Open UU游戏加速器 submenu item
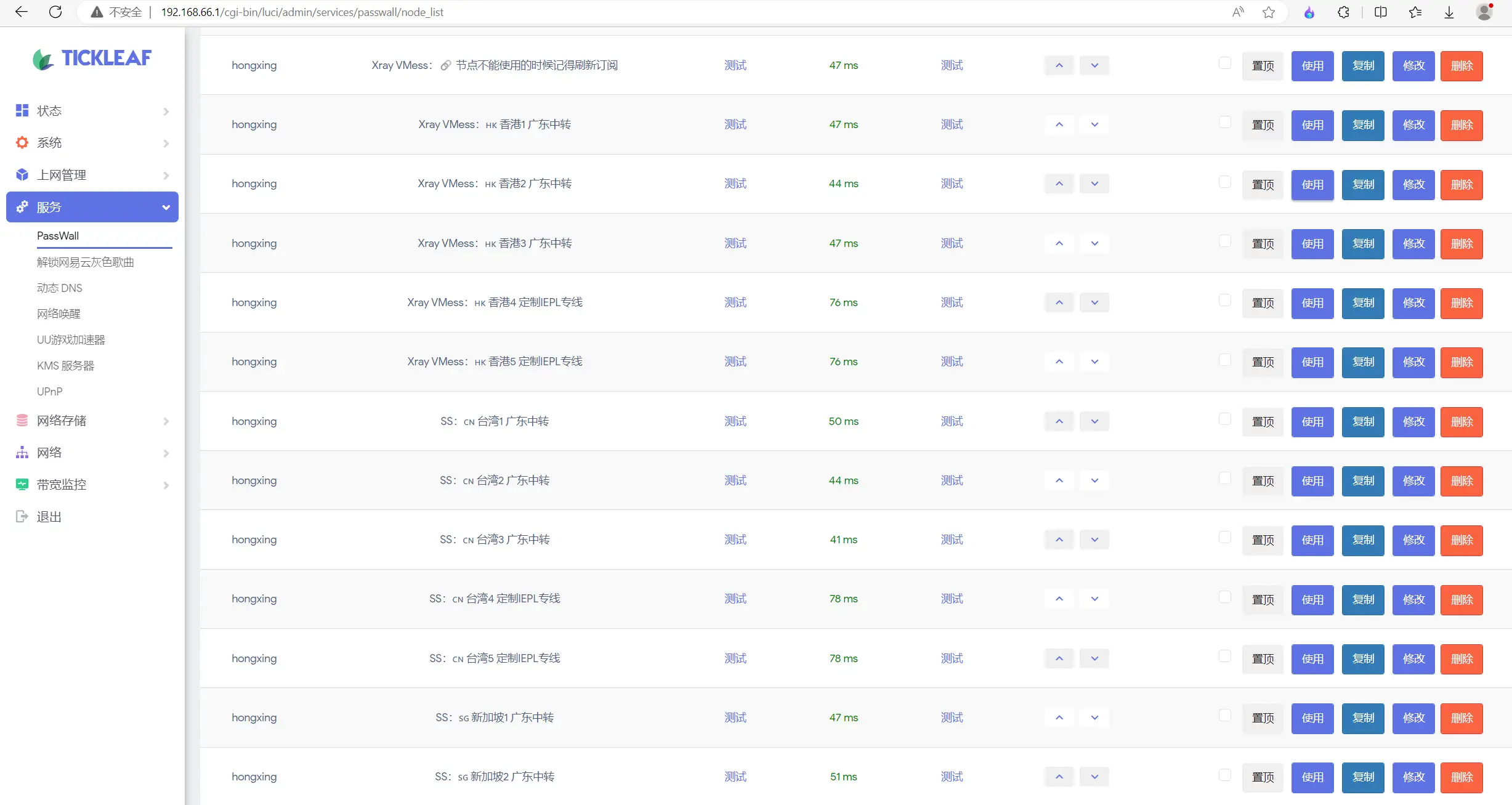1512x805 pixels. click(x=71, y=340)
